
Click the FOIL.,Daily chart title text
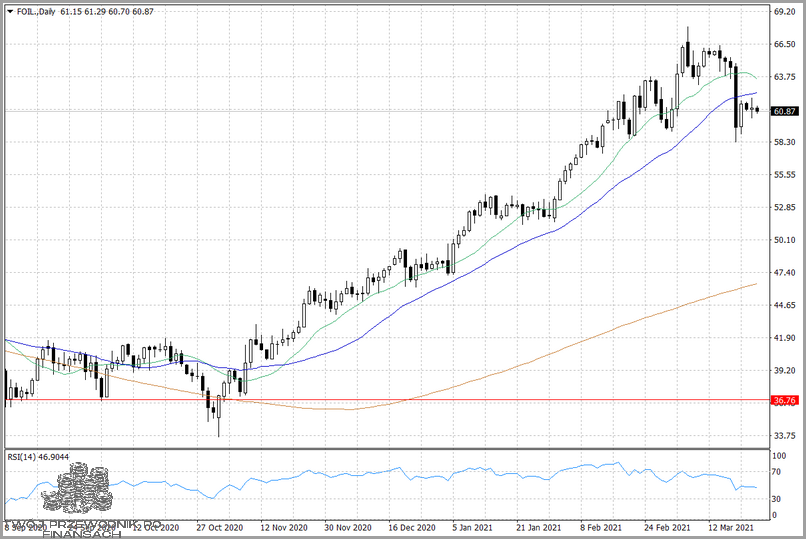[x=36, y=11]
